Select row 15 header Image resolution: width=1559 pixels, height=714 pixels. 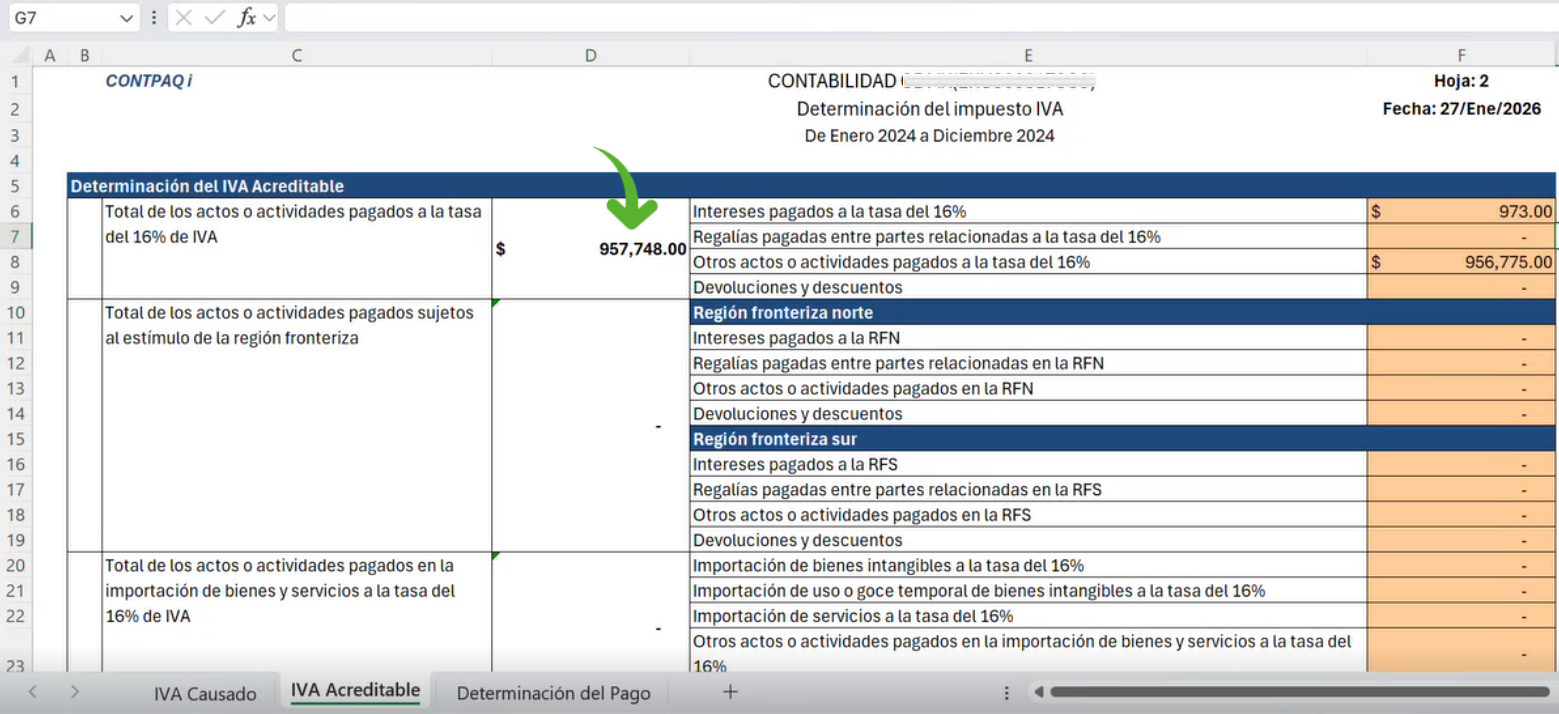(16, 439)
